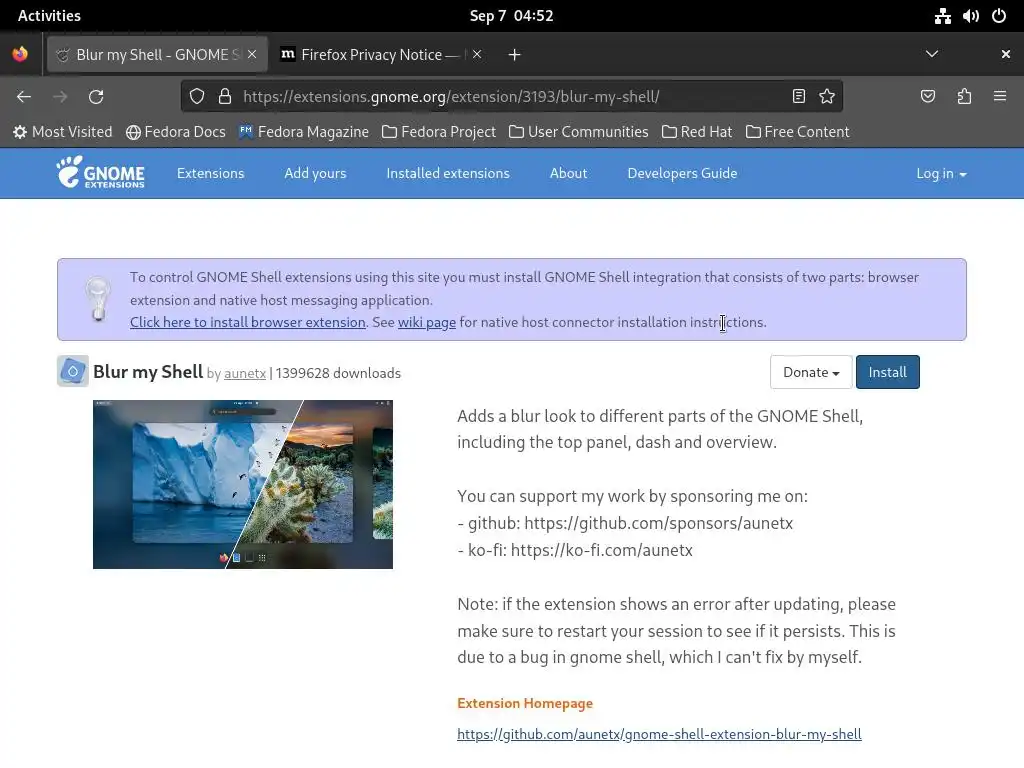Open the Firefox hamburger menu

1000,97
